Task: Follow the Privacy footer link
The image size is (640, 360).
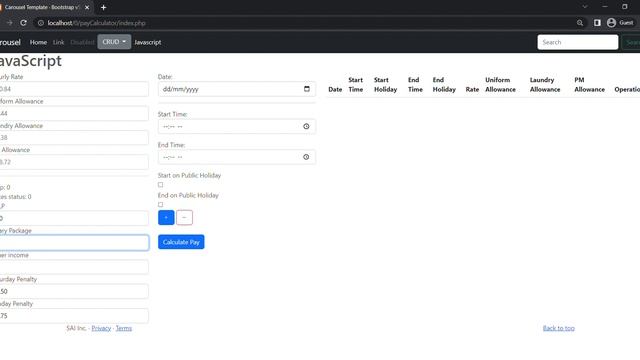Action: 101,328
